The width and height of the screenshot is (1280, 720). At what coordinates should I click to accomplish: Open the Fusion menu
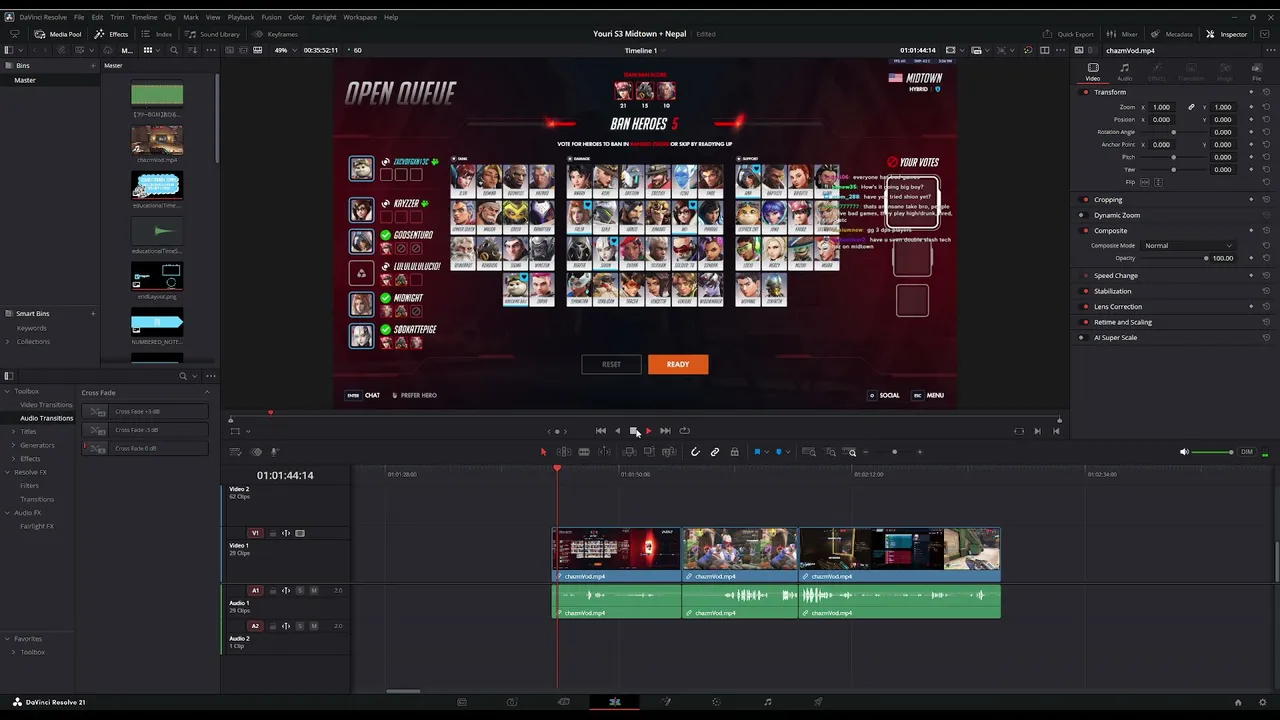(x=271, y=17)
